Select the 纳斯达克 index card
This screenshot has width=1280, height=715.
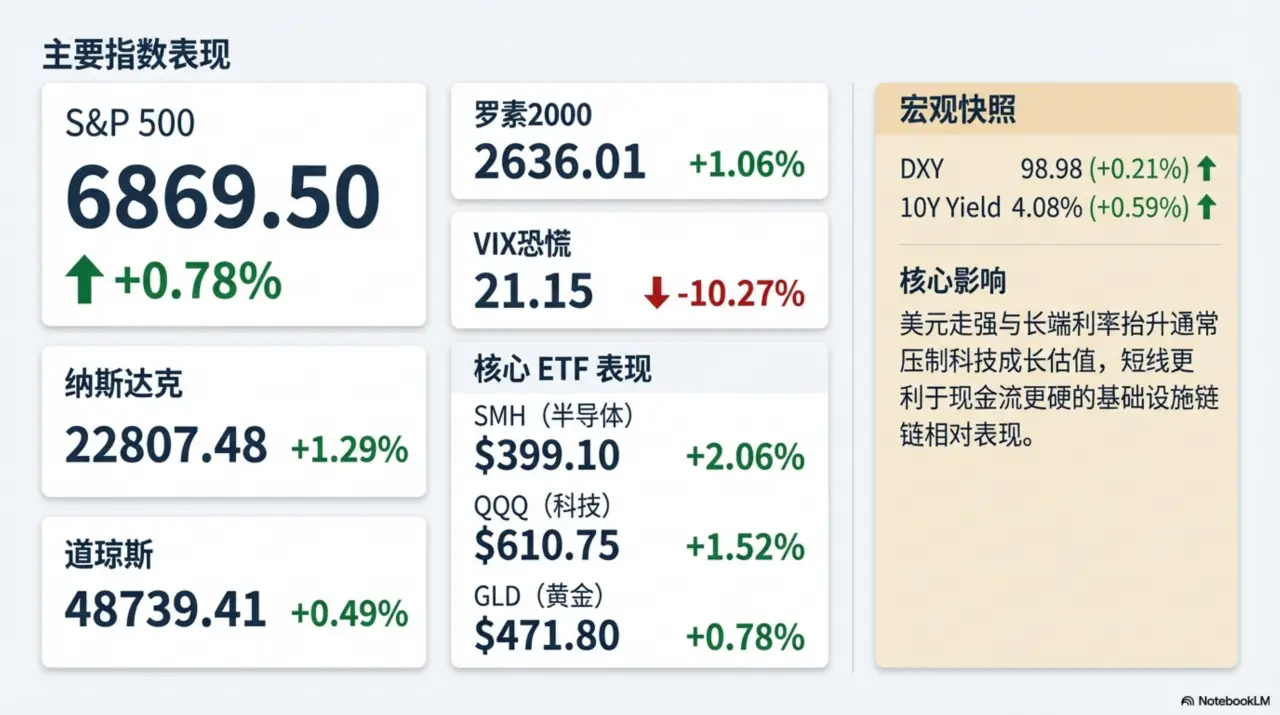[x=233, y=421]
